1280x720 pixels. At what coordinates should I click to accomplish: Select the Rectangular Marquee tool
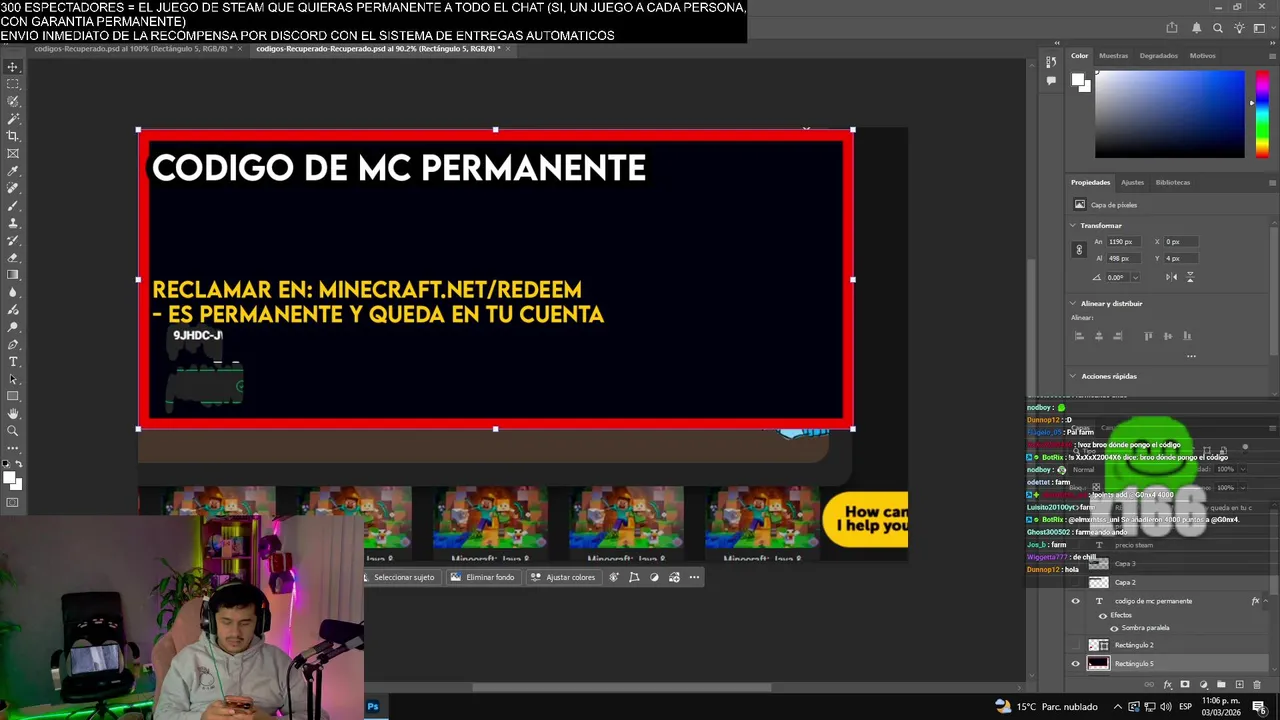13,84
